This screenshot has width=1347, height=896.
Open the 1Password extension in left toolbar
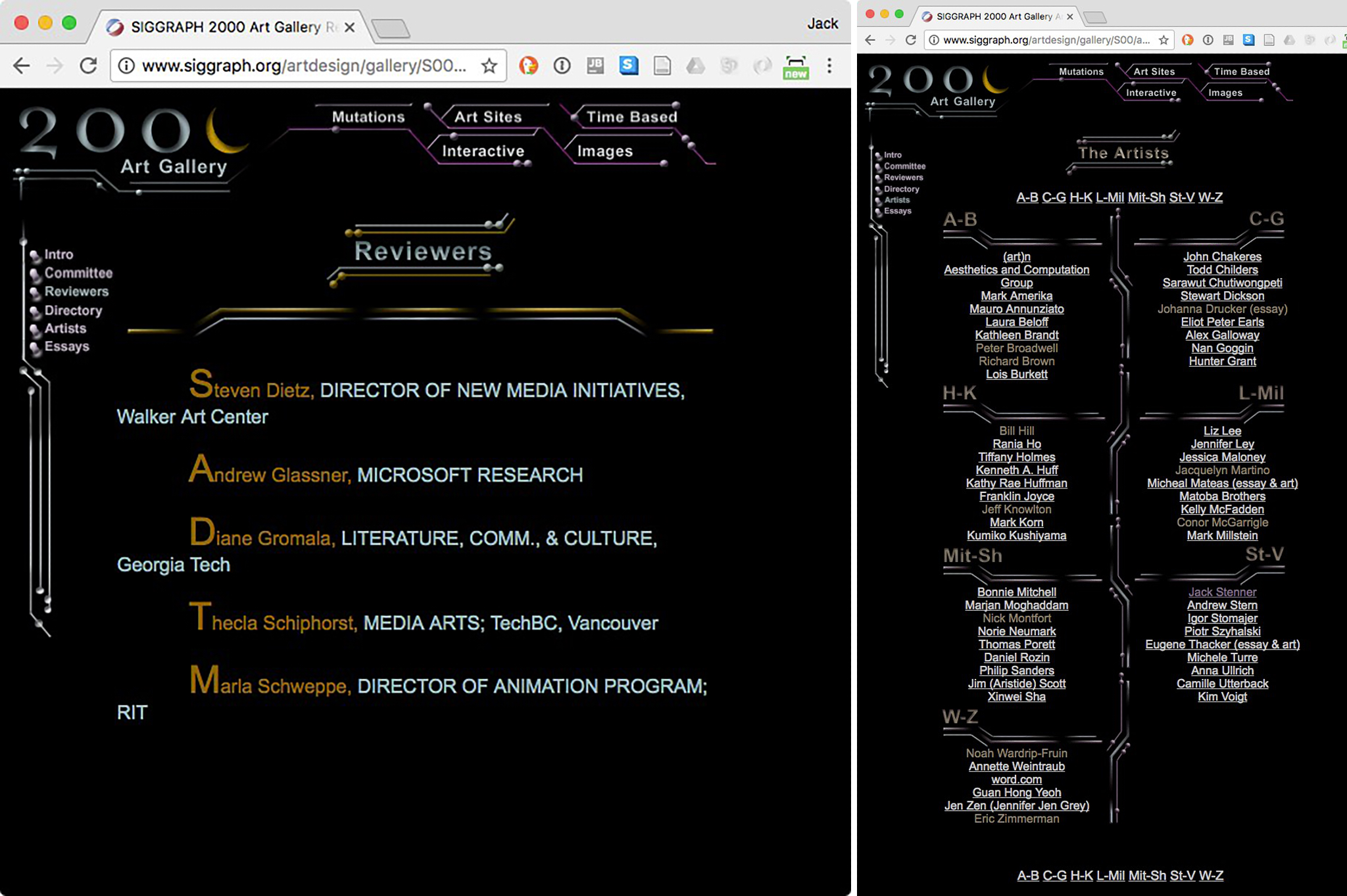pyautogui.click(x=562, y=66)
